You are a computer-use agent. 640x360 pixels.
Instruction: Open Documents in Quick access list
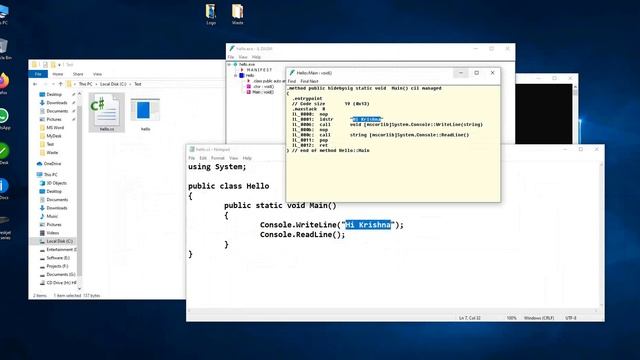click(x=57, y=111)
